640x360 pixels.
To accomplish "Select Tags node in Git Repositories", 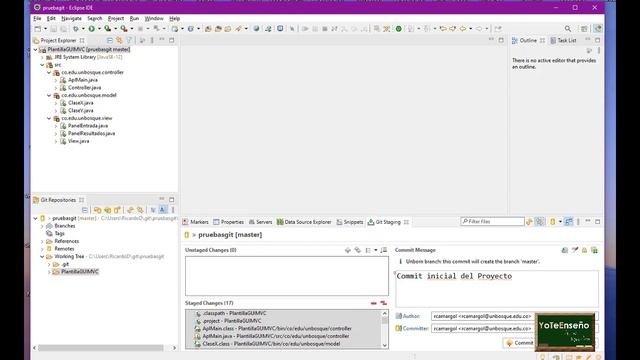I will click(60, 233).
